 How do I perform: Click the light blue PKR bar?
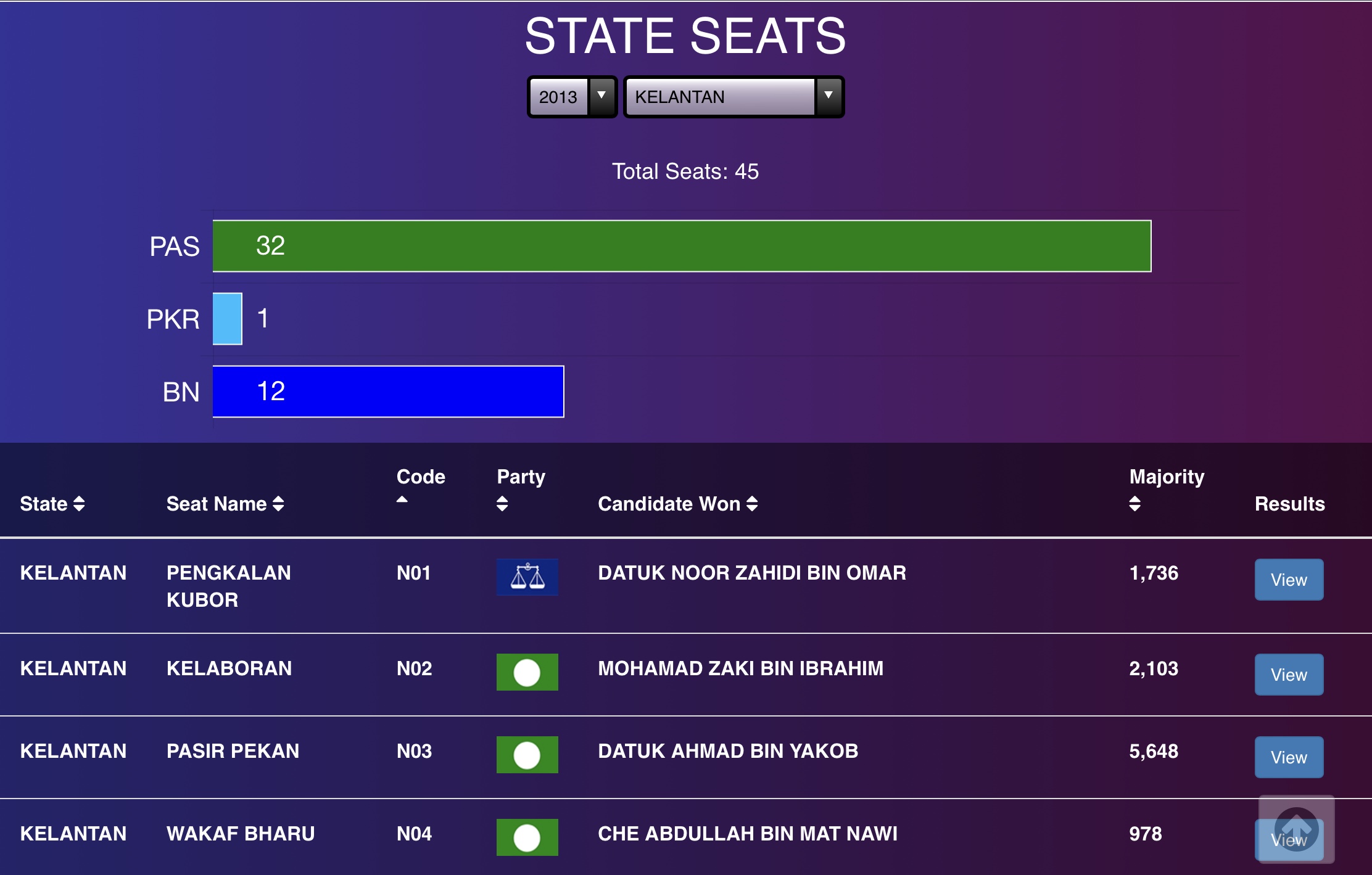tap(228, 319)
